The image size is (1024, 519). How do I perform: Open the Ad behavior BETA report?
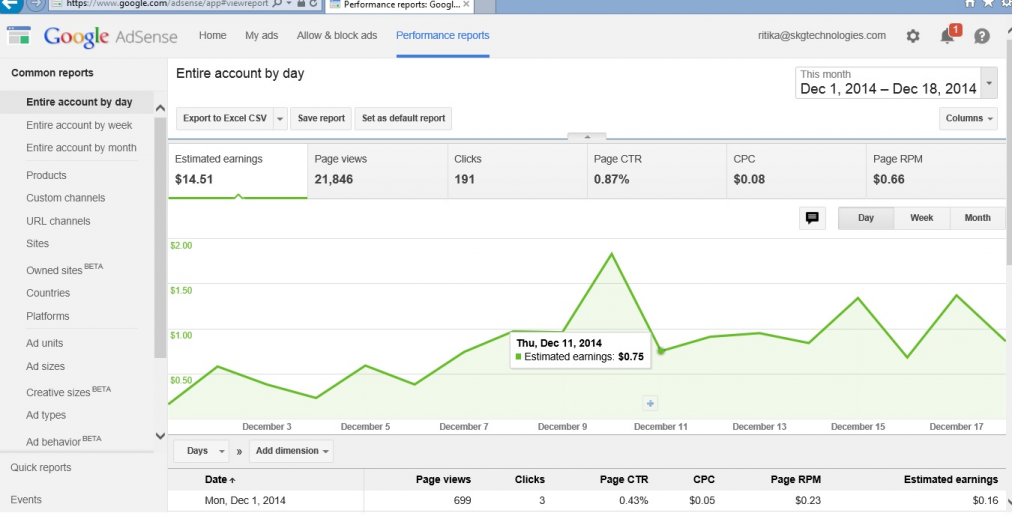(x=63, y=441)
